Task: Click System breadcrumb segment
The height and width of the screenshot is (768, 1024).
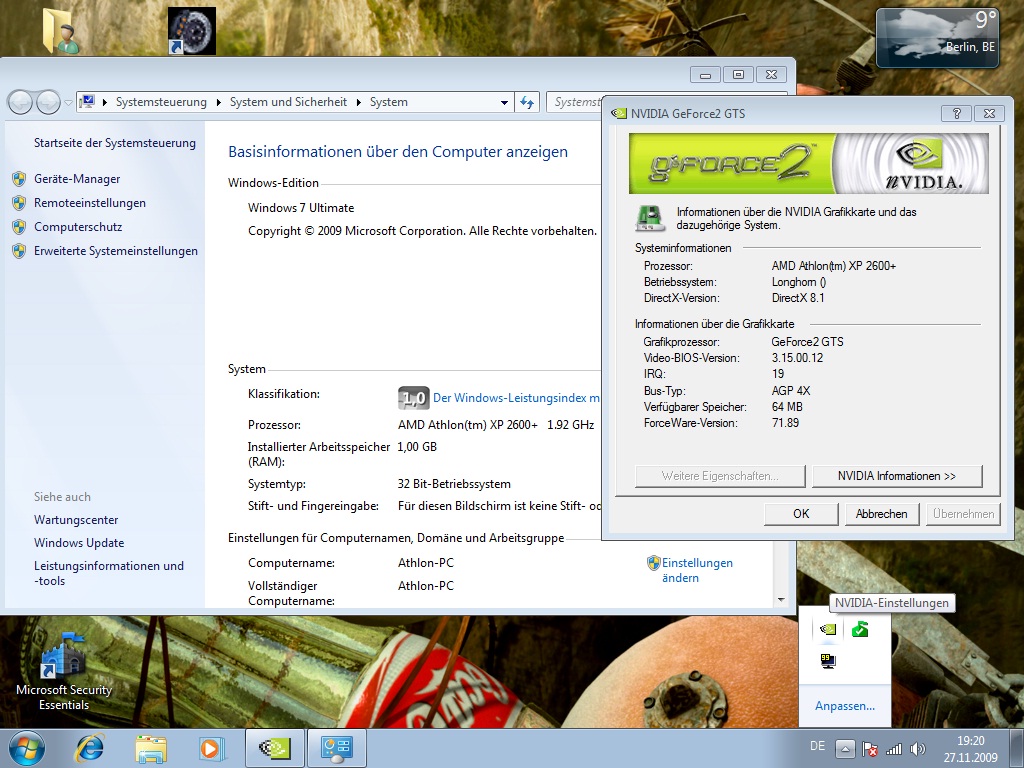Action: (x=389, y=102)
